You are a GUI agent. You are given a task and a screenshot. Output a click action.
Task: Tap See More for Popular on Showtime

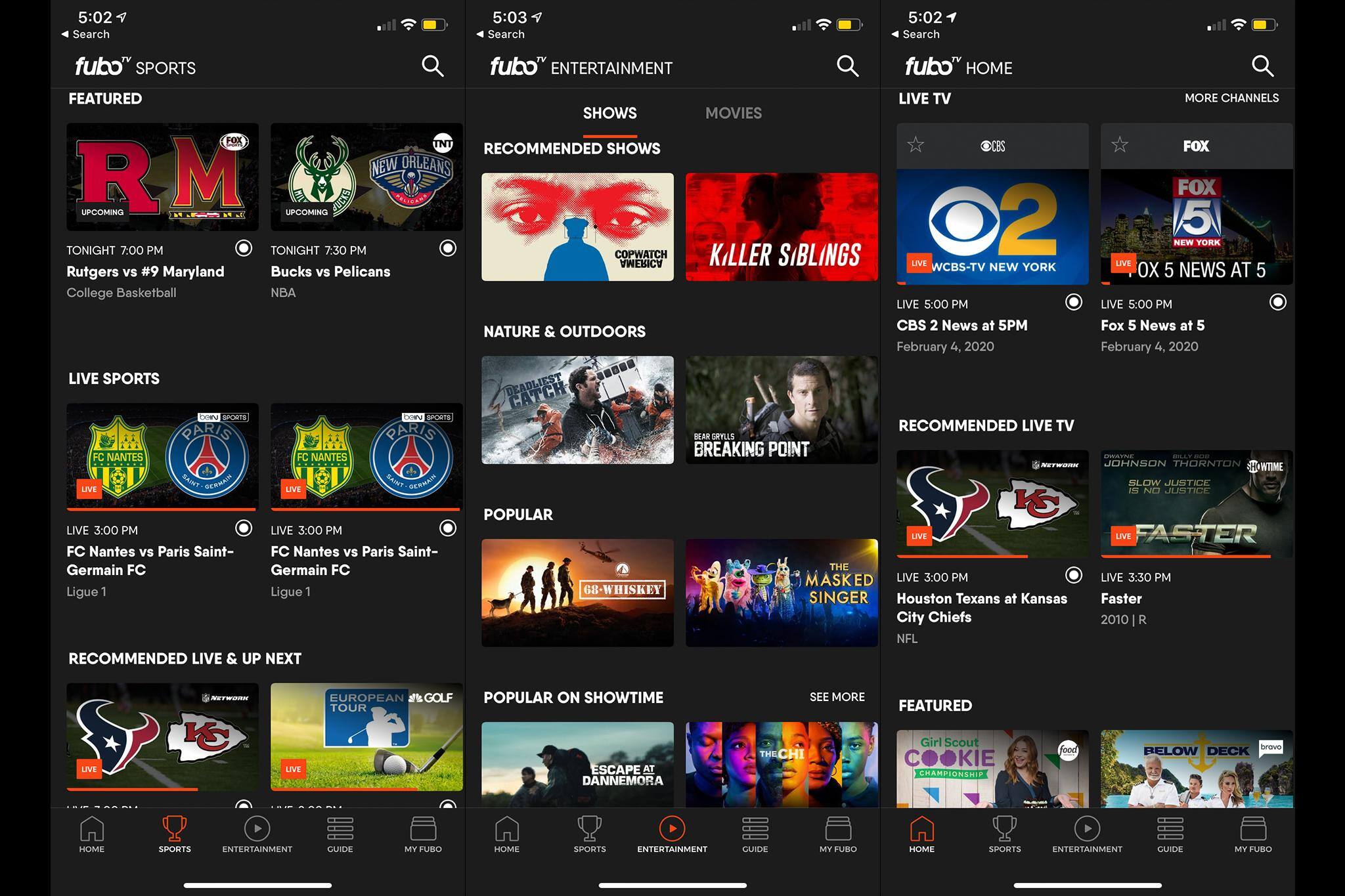pos(837,696)
